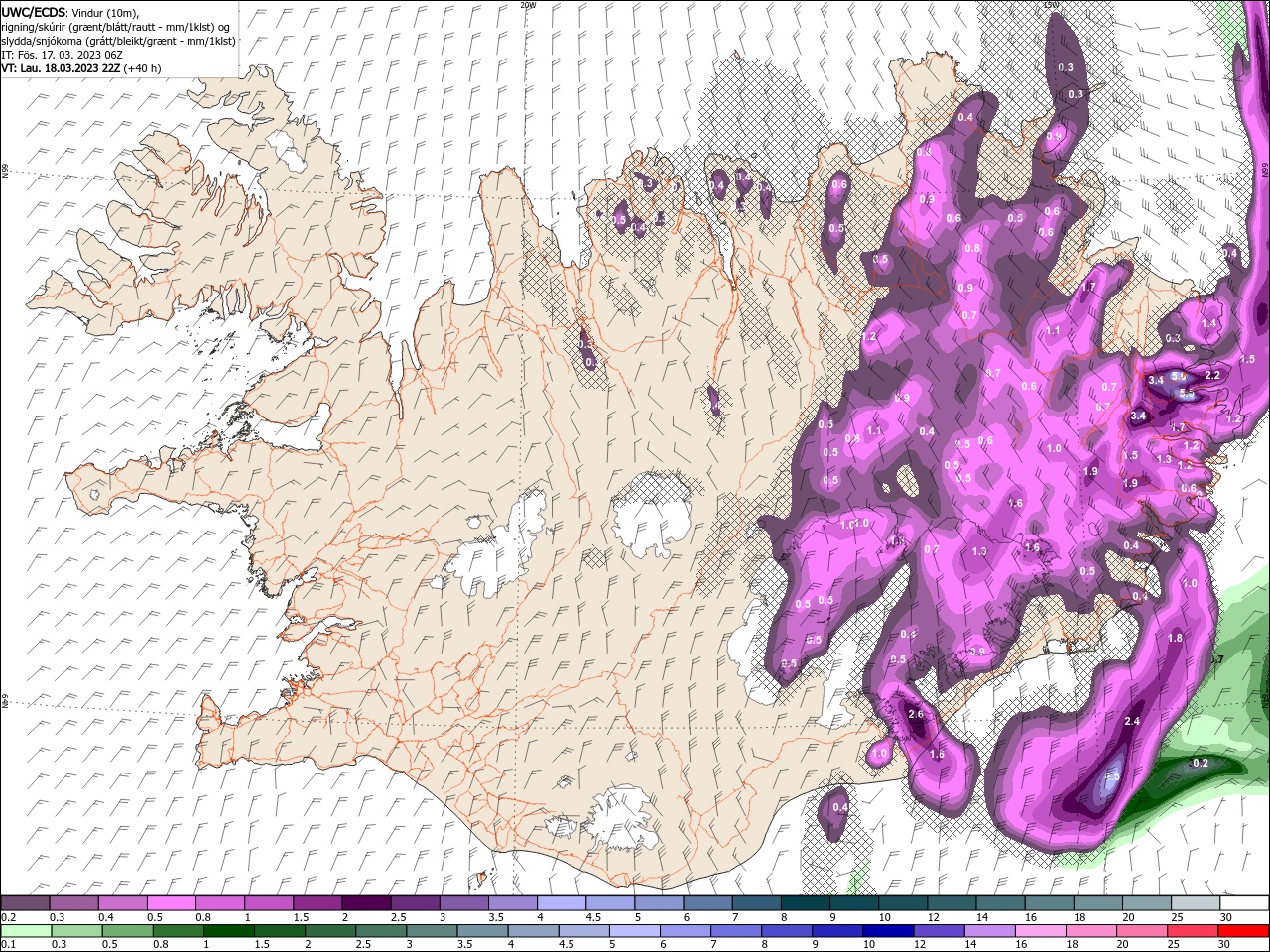Image resolution: width=1270 pixels, height=952 pixels.
Task: Select the darkest green 1–1.5 rain legend swatch
Action: (x=229, y=931)
